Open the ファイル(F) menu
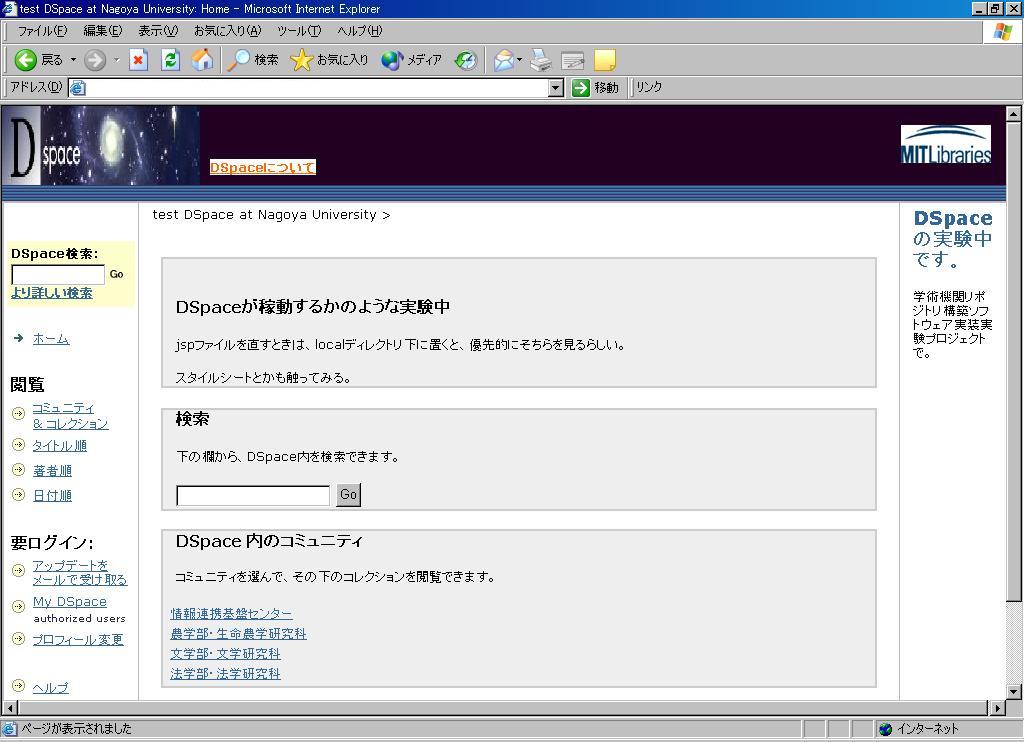Image resolution: width=1024 pixels, height=742 pixels. click(x=42, y=31)
